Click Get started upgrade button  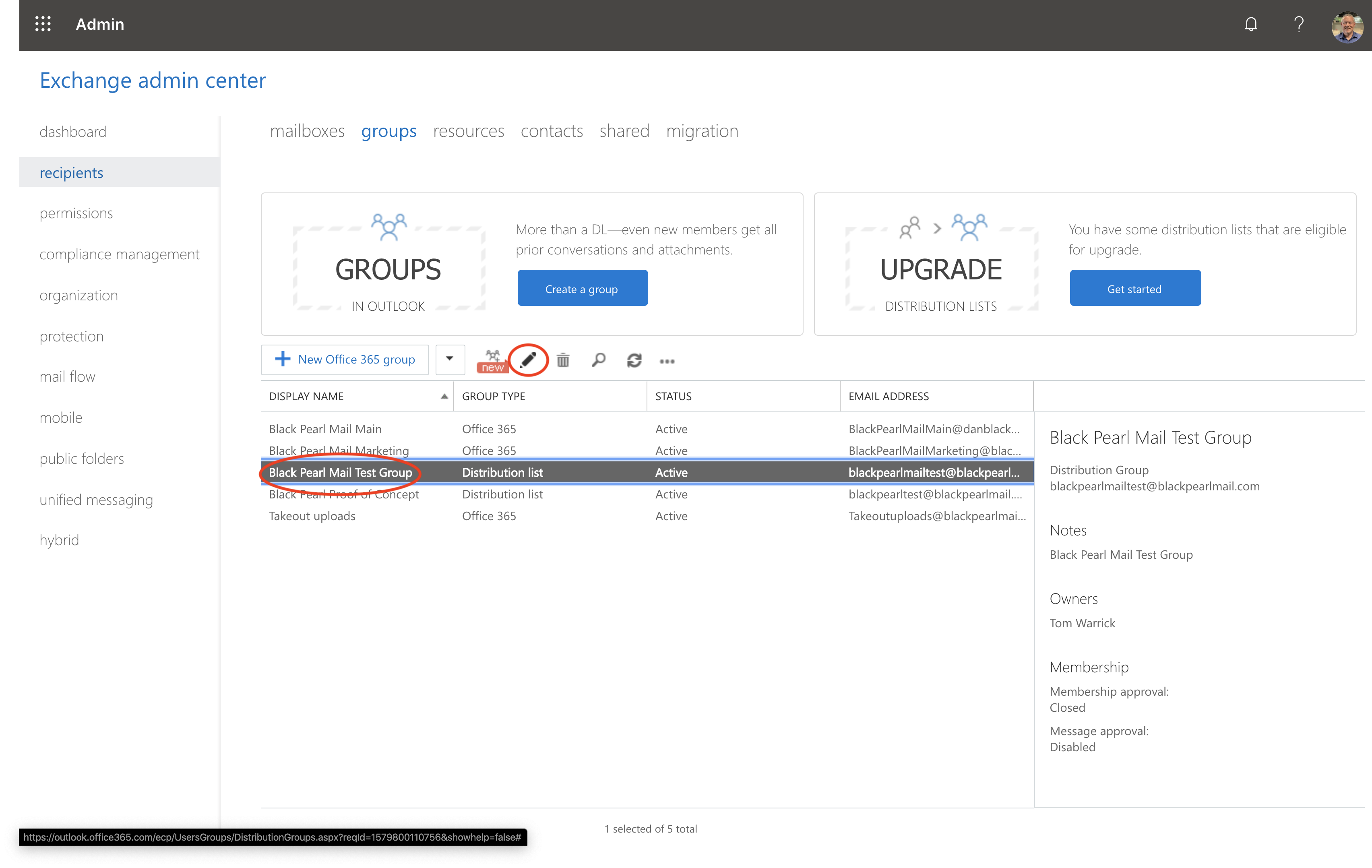[1134, 288]
